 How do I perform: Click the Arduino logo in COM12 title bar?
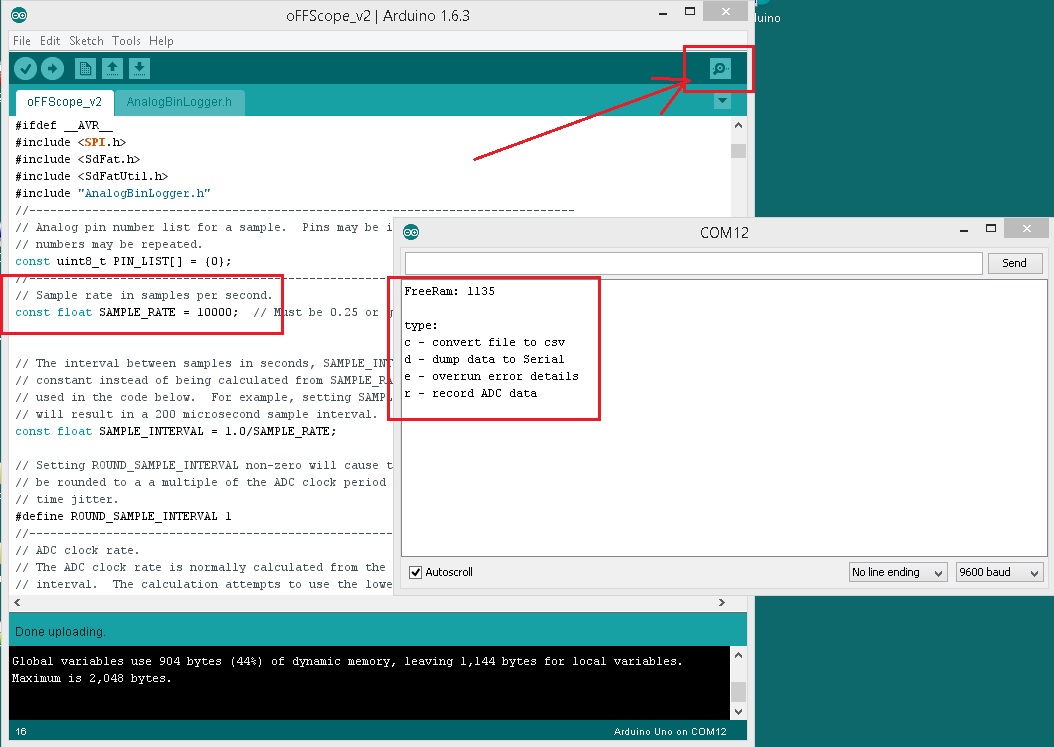click(411, 232)
